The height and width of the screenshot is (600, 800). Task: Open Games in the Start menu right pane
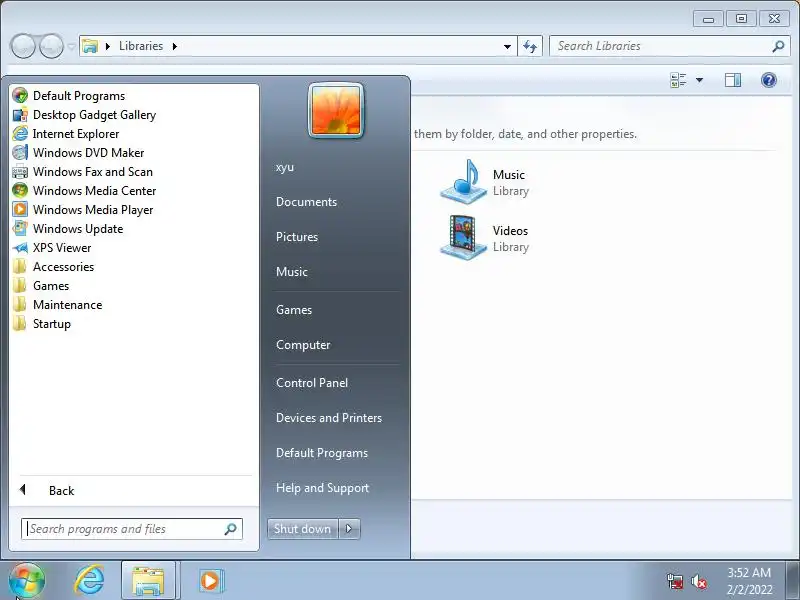[x=293, y=310]
